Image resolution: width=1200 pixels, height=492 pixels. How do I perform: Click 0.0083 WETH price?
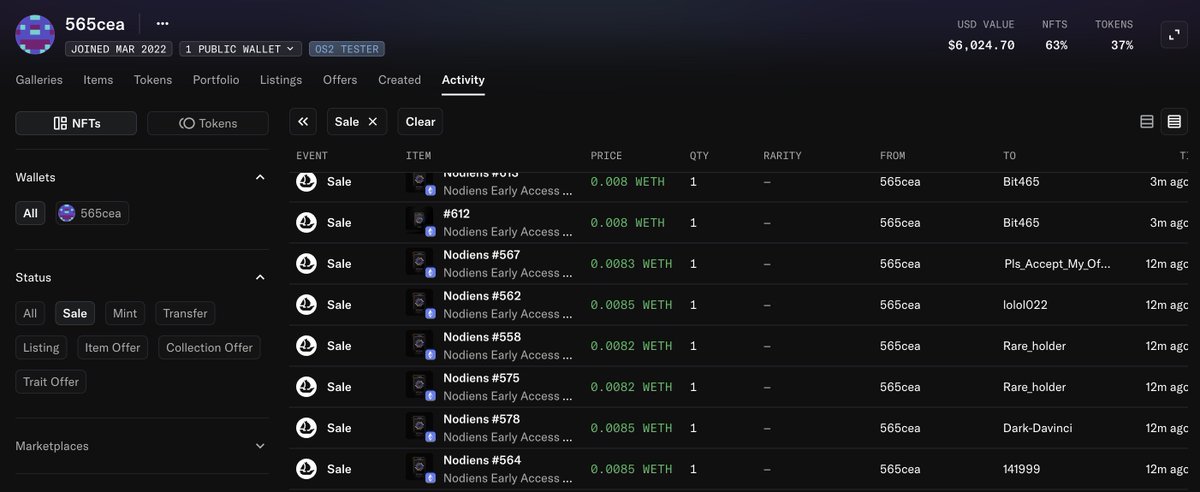631,264
